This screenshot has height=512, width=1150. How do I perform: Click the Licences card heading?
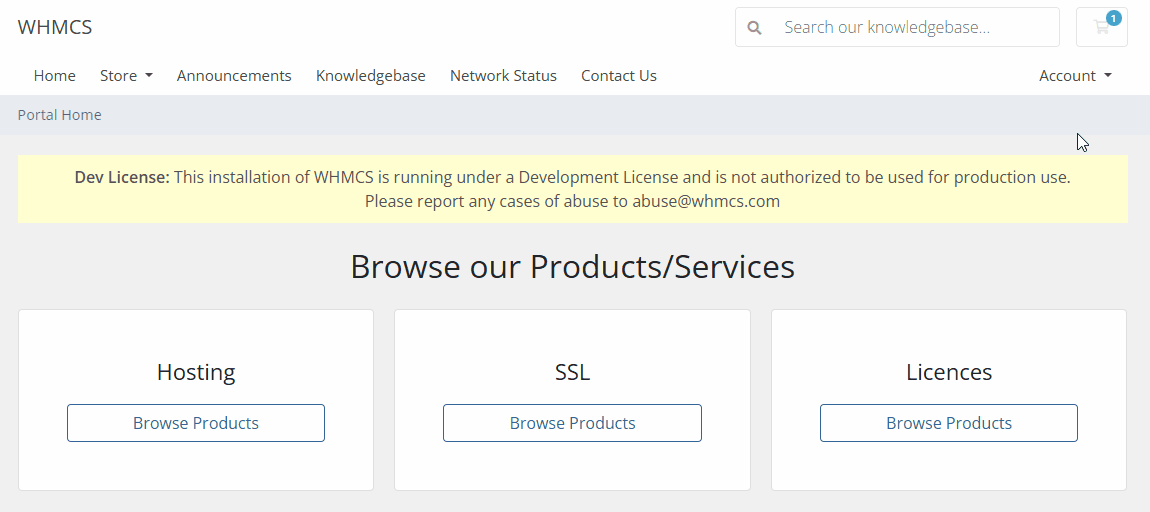(948, 372)
